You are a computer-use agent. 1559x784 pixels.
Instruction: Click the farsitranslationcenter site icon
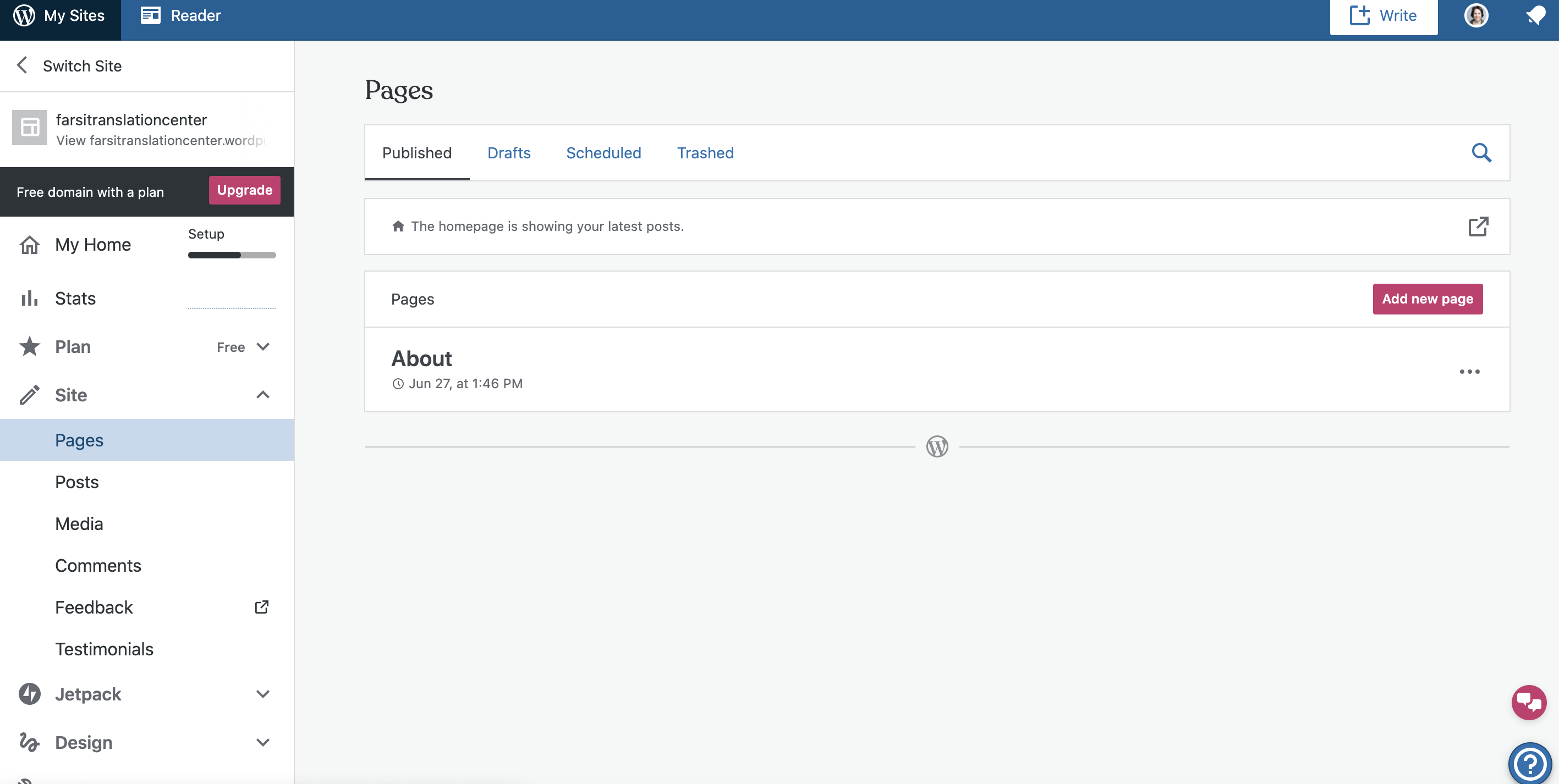tap(30, 127)
